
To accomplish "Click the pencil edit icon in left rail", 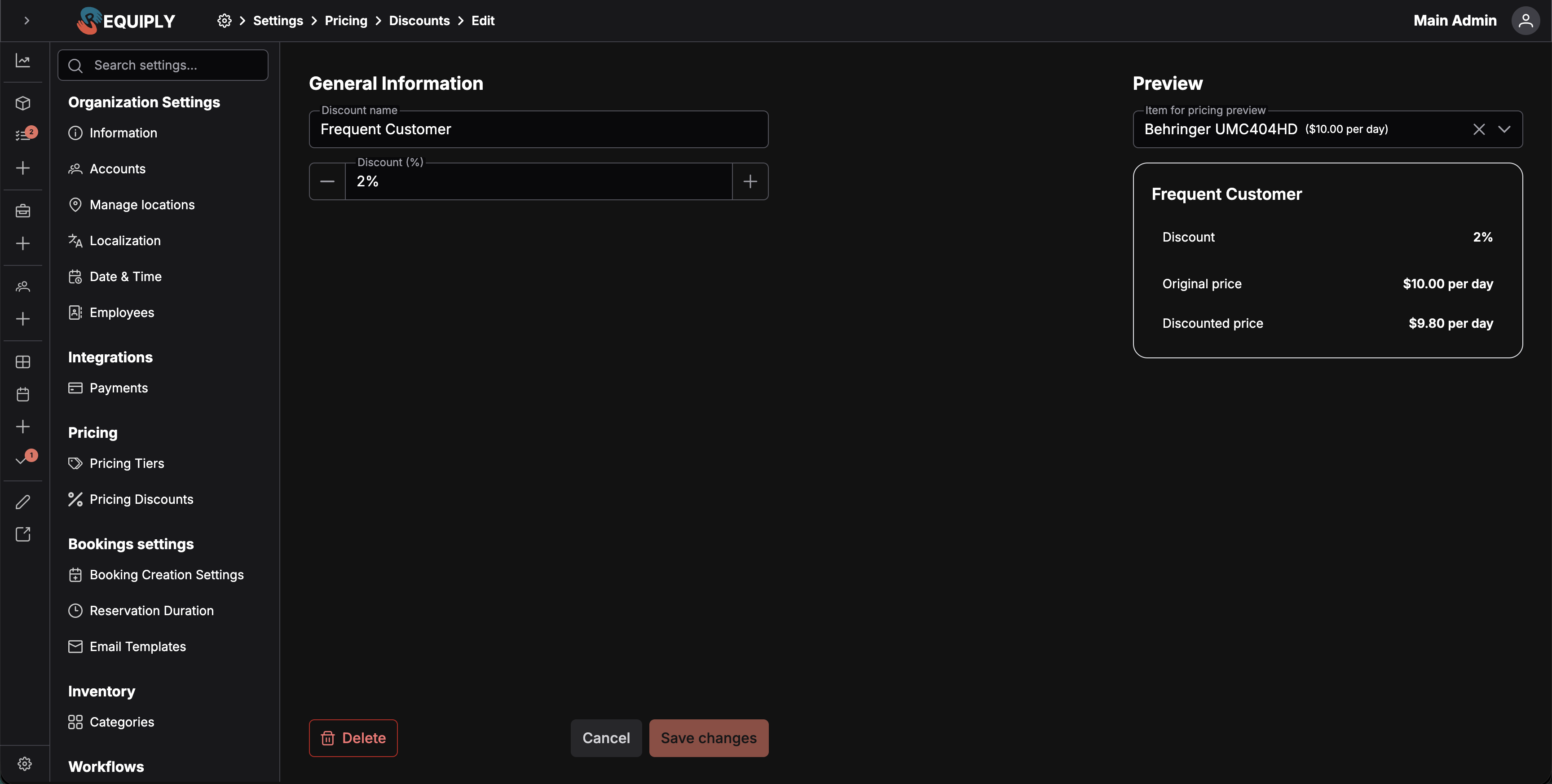I will coord(23,502).
